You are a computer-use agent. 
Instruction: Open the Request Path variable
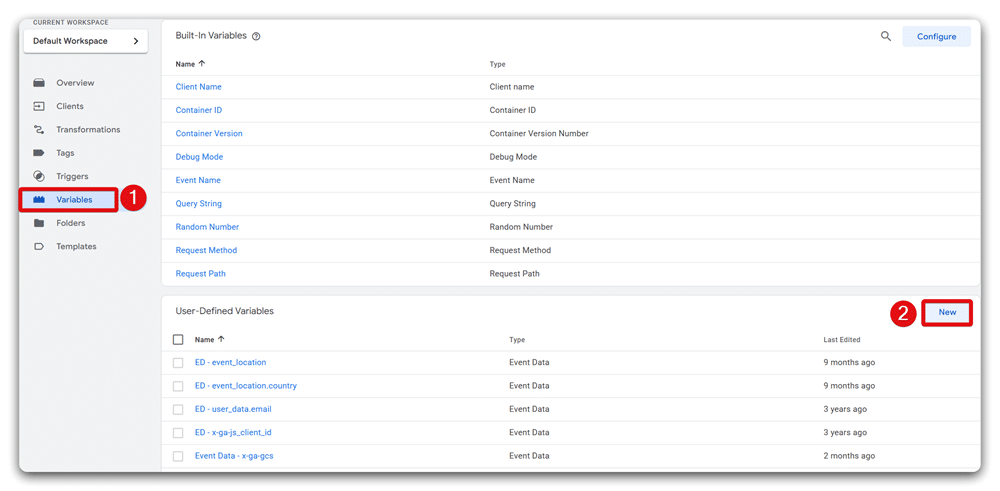[x=200, y=274]
